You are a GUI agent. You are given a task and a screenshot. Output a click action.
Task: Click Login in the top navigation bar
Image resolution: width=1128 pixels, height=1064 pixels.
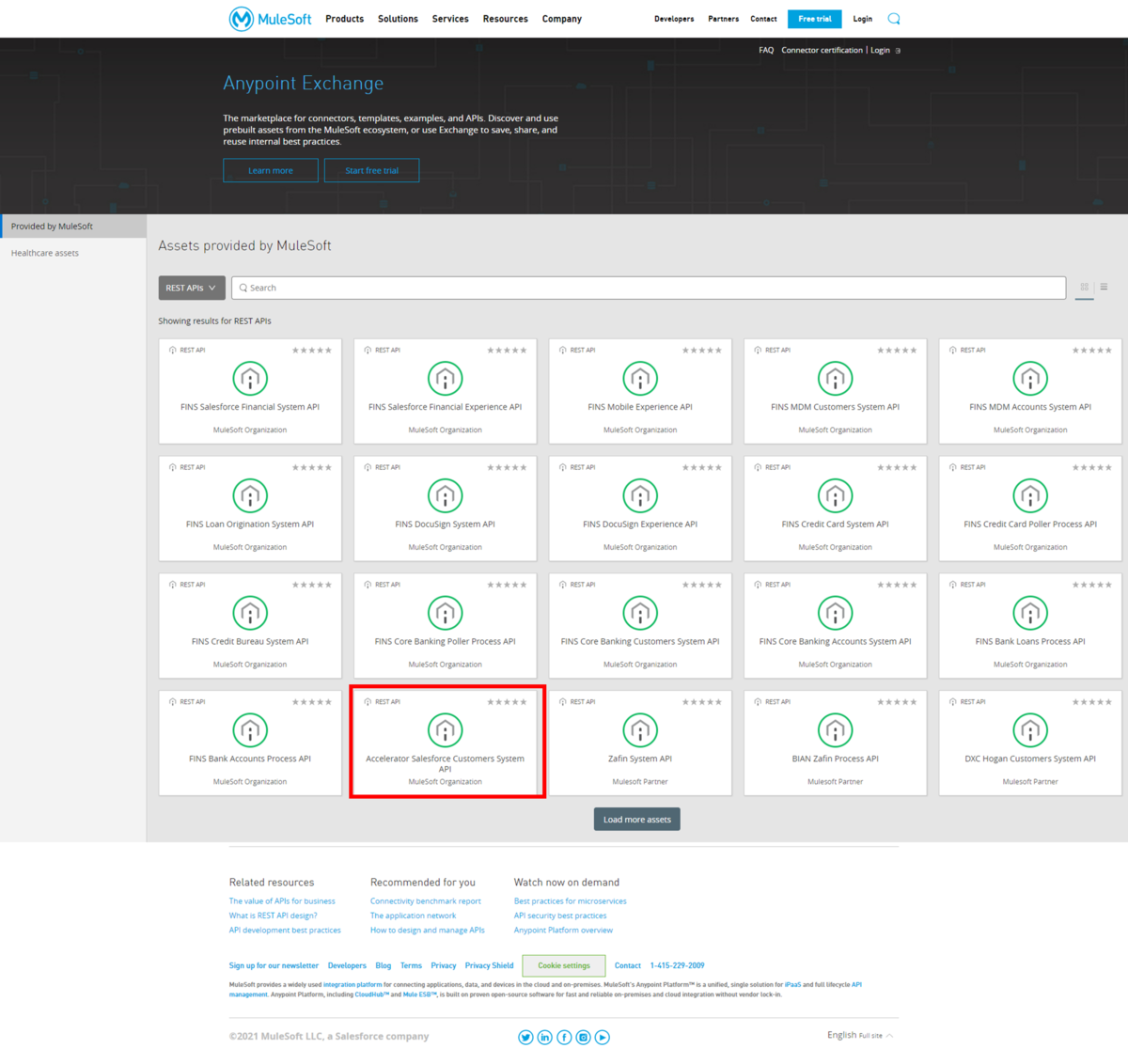[x=863, y=19]
